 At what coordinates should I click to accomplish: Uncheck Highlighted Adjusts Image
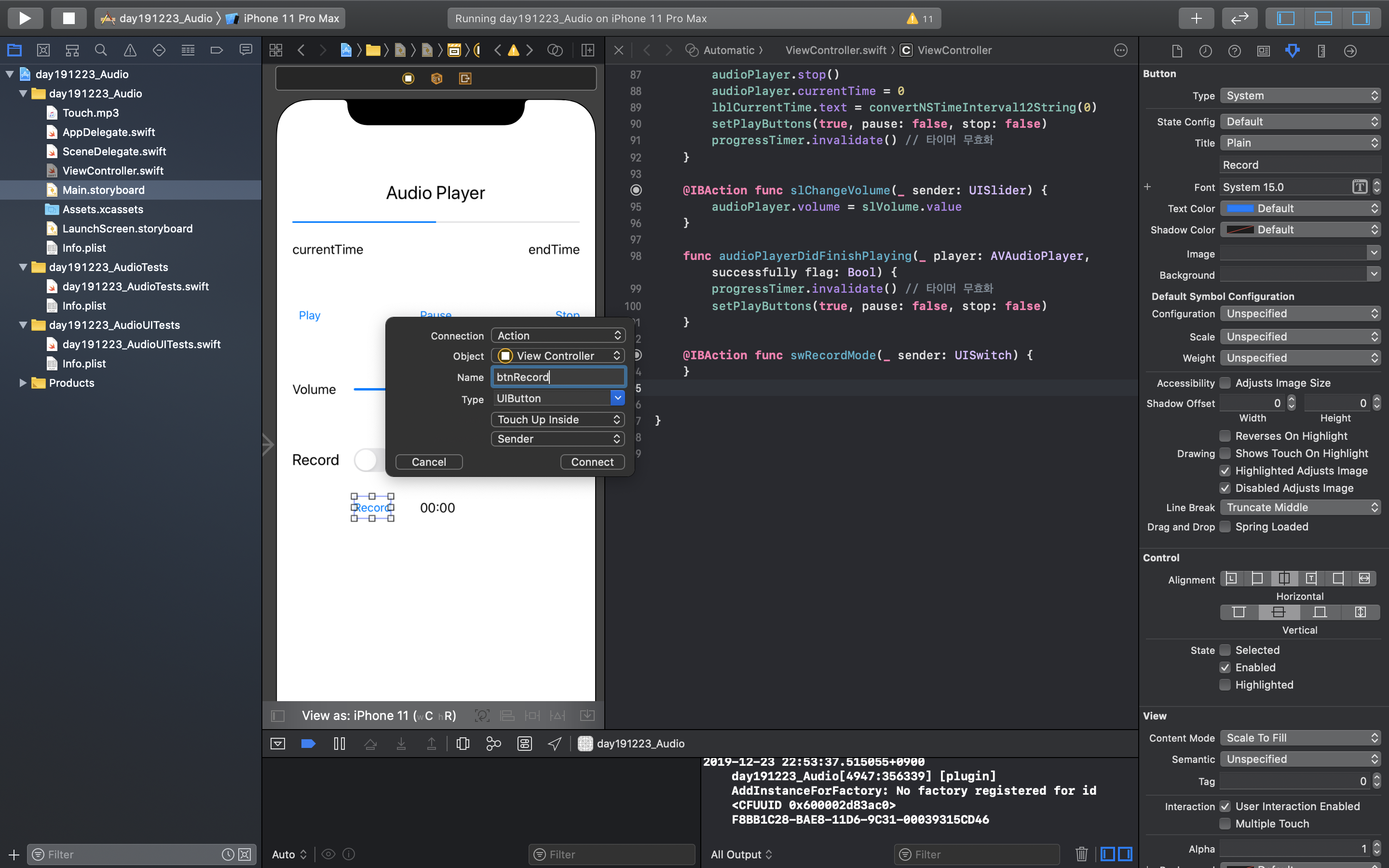point(1226,471)
